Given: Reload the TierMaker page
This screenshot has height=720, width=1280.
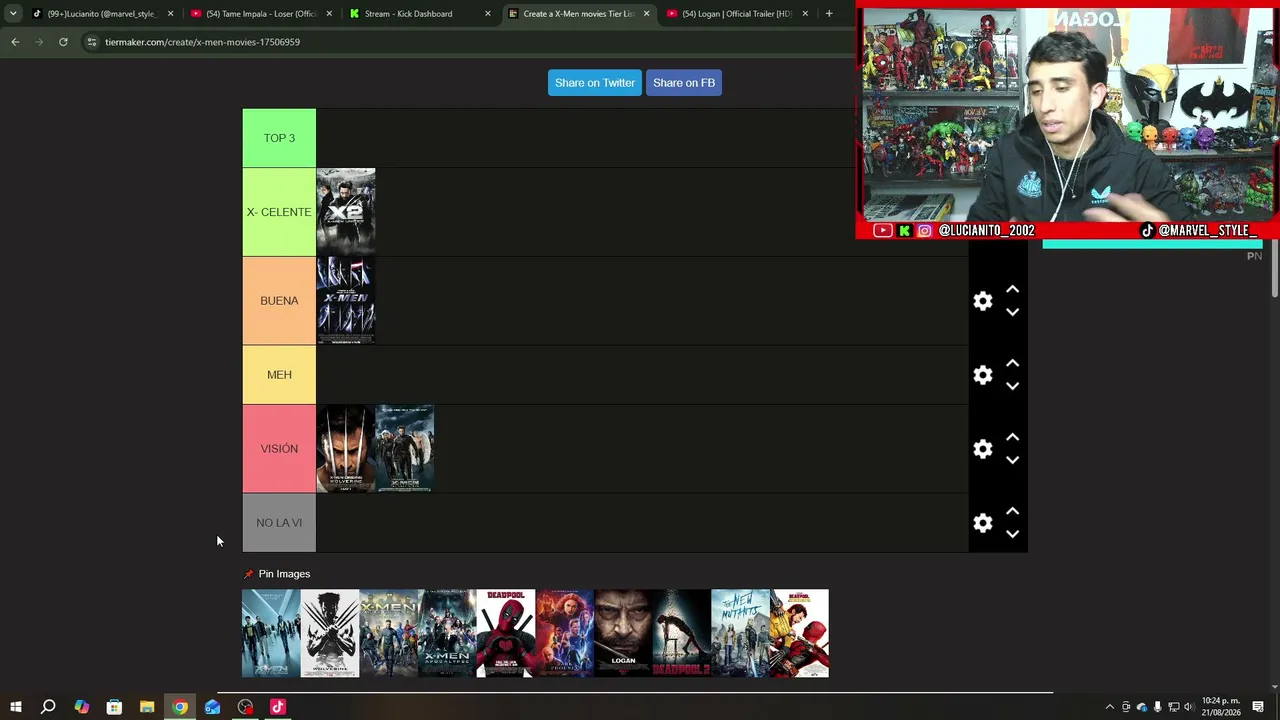Looking at the screenshot, I should (63, 42).
